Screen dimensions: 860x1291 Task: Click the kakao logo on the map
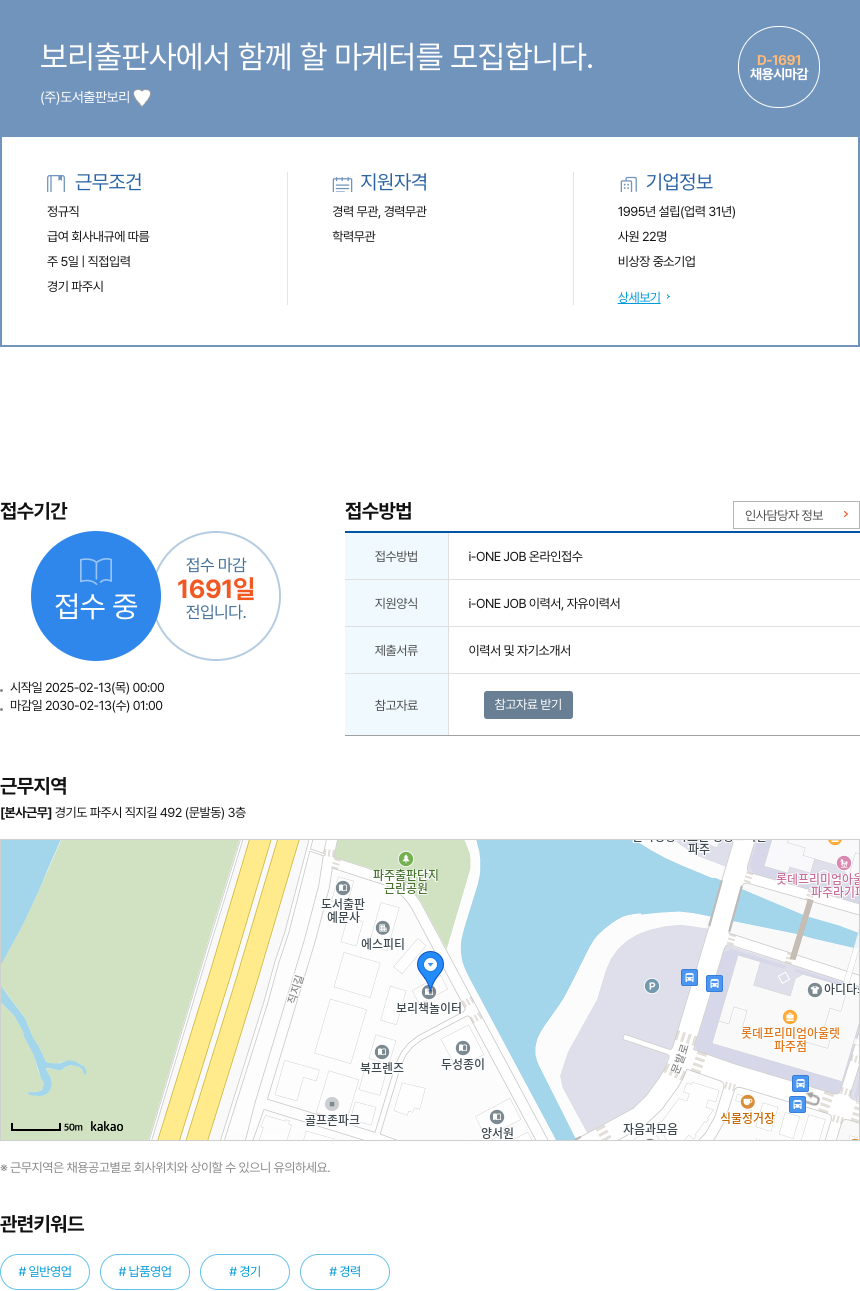point(107,1126)
